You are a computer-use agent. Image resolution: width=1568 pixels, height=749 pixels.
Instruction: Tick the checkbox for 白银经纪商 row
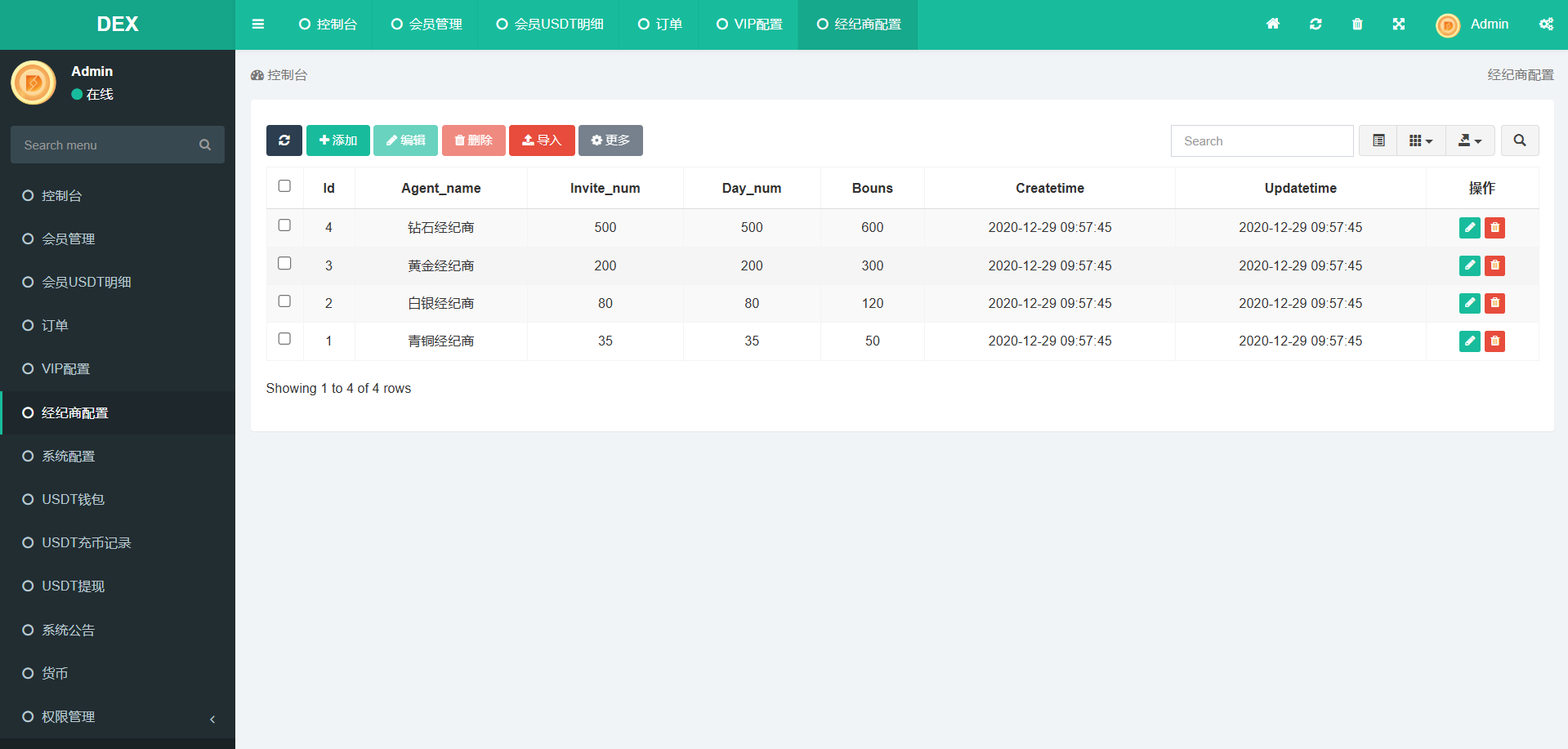point(284,301)
